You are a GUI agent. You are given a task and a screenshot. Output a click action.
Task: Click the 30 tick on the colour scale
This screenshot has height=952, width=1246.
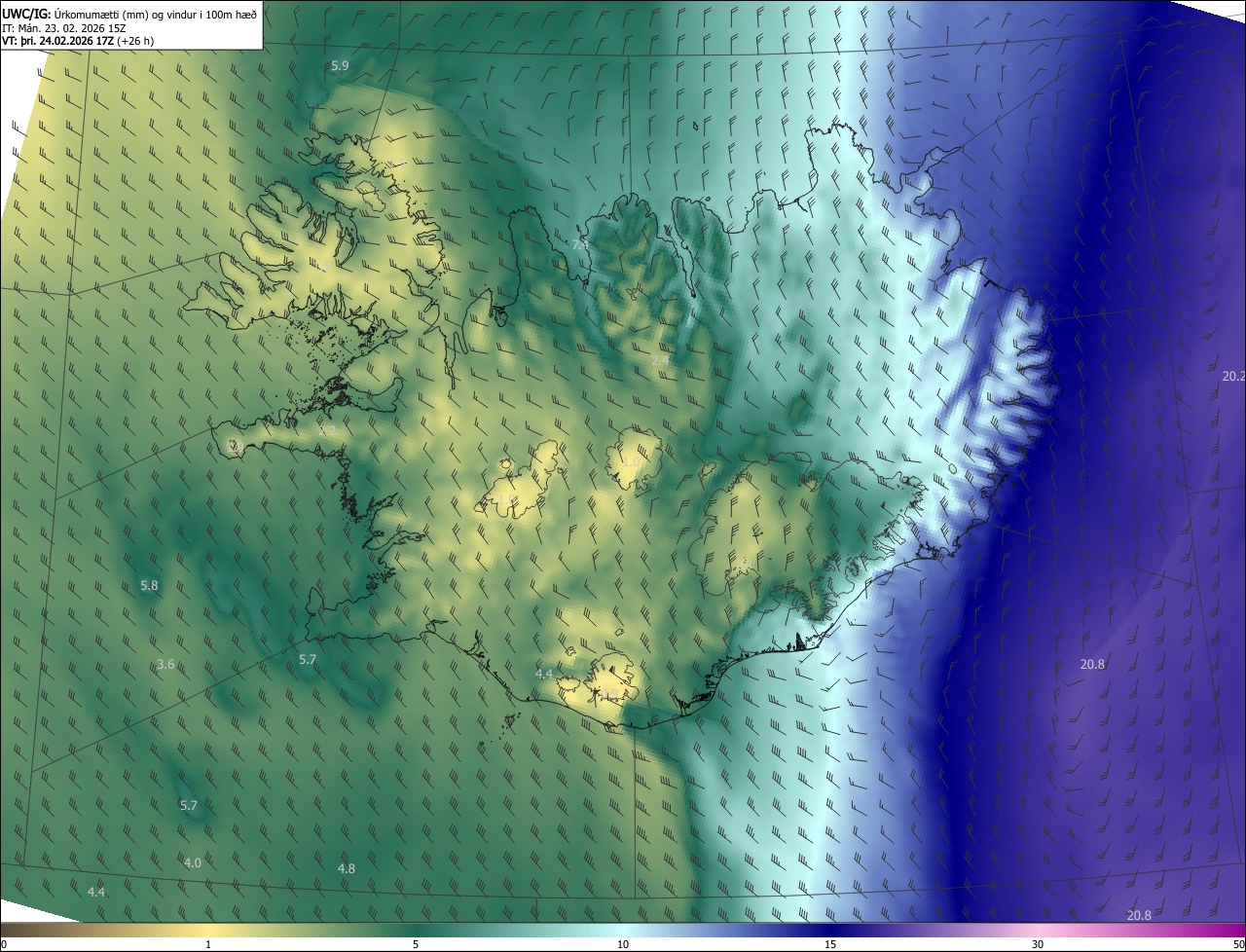(x=1038, y=945)
